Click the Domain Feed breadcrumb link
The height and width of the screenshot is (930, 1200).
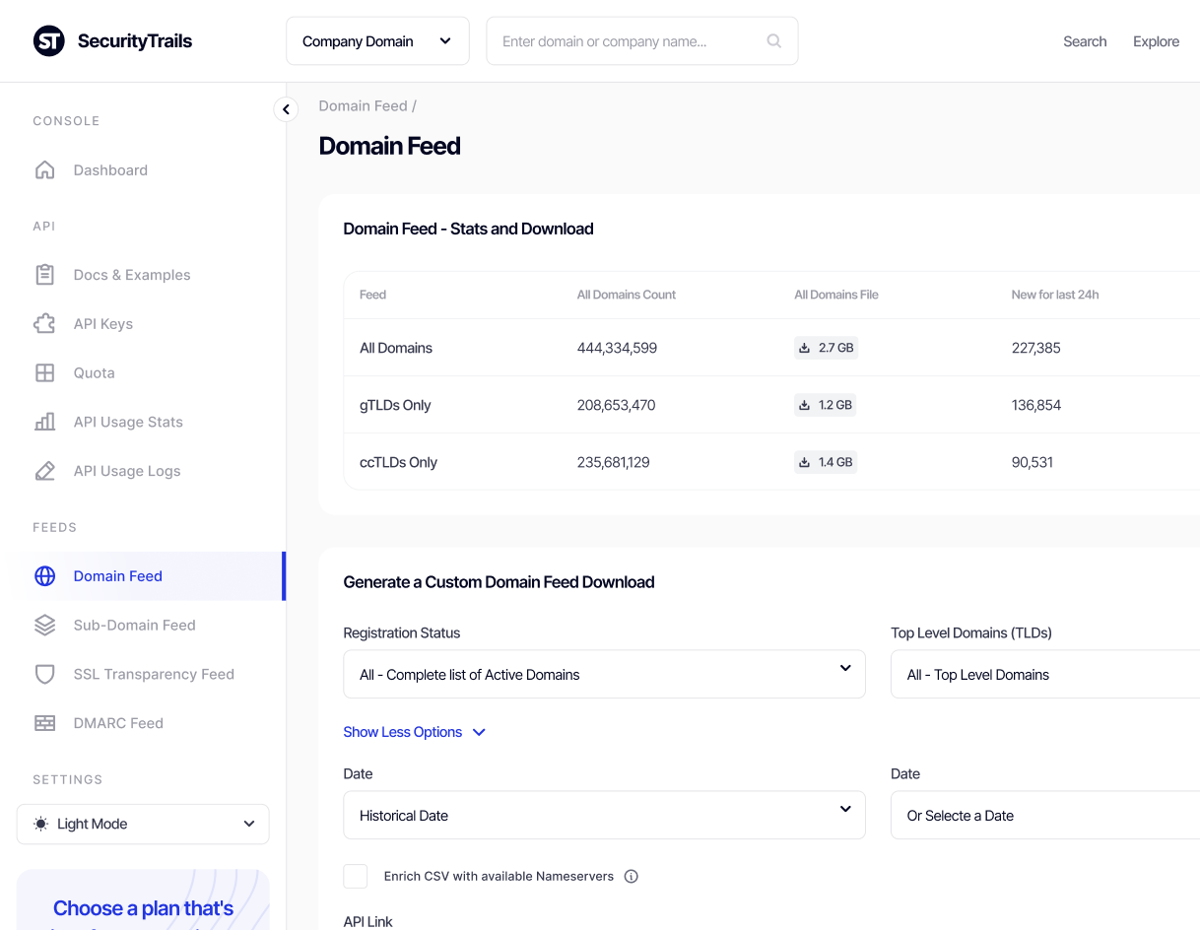[x=363, y=106]
